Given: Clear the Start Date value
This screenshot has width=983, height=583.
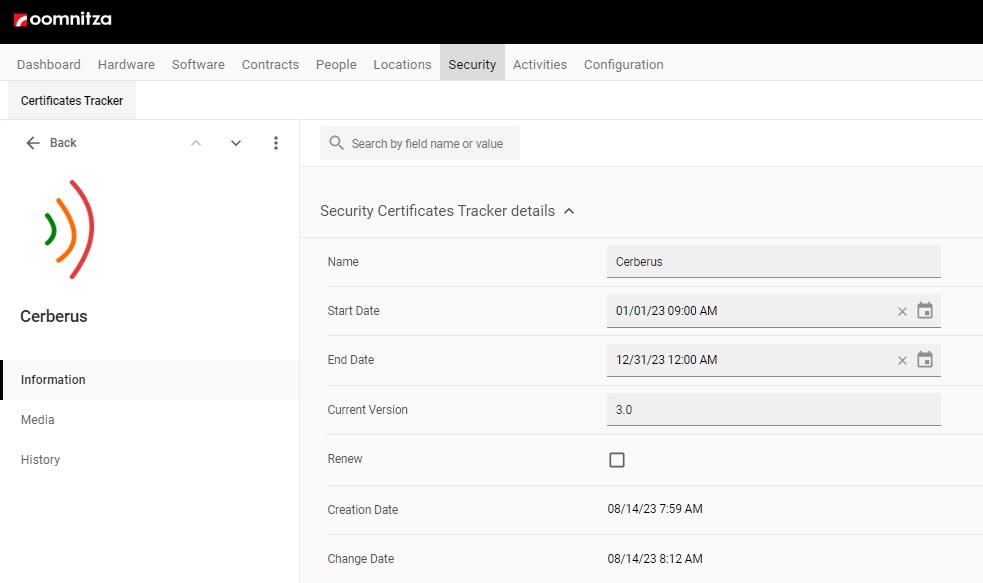Looking at the screenshot, I should (902, 311).
